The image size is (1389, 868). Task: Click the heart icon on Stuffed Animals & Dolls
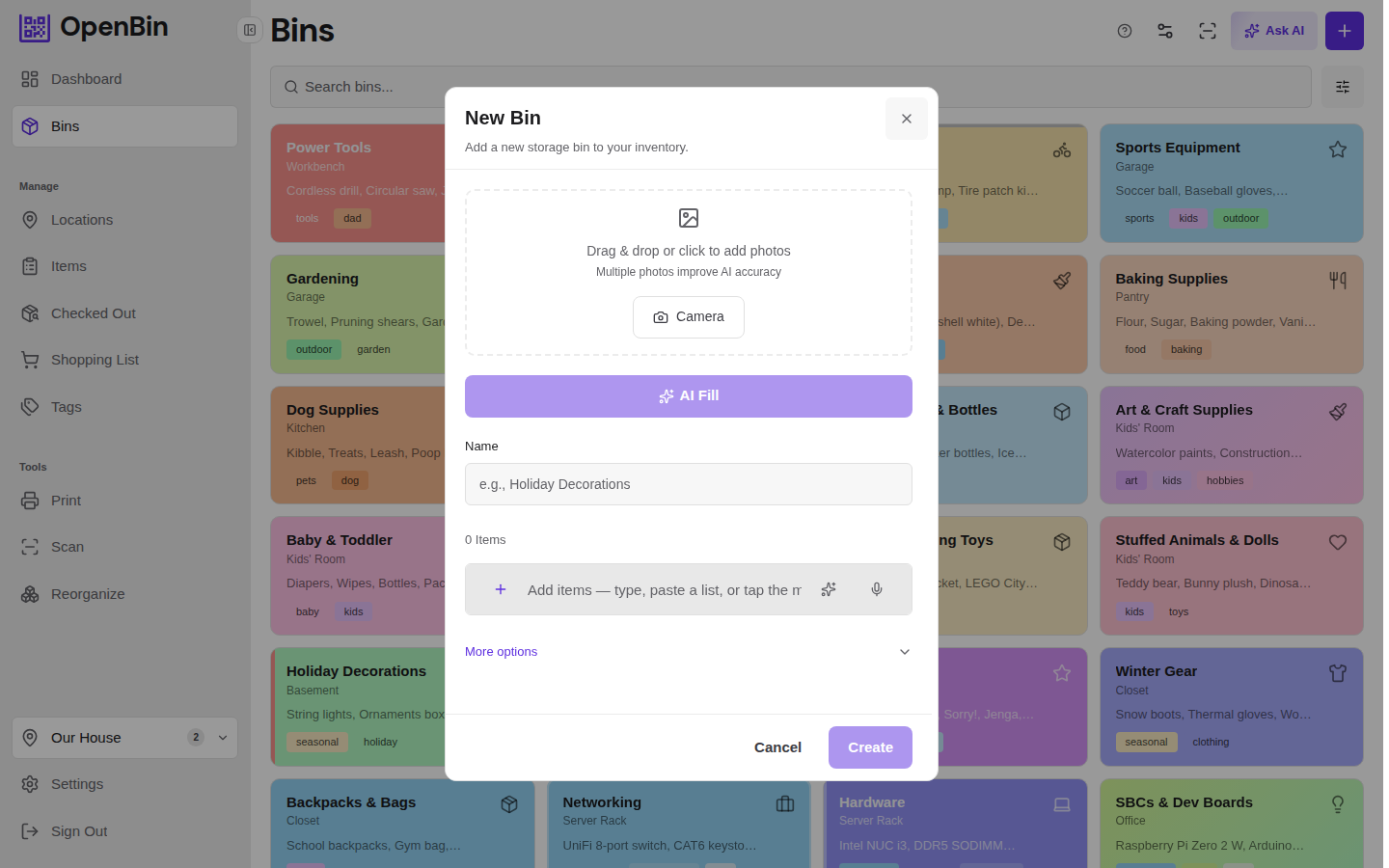point(1338,542)
